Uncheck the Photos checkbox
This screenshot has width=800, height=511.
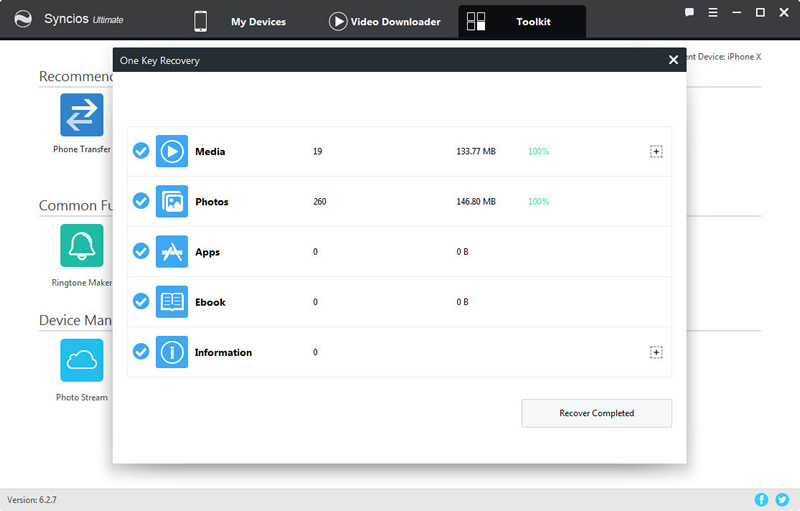[x=141, y=201]
